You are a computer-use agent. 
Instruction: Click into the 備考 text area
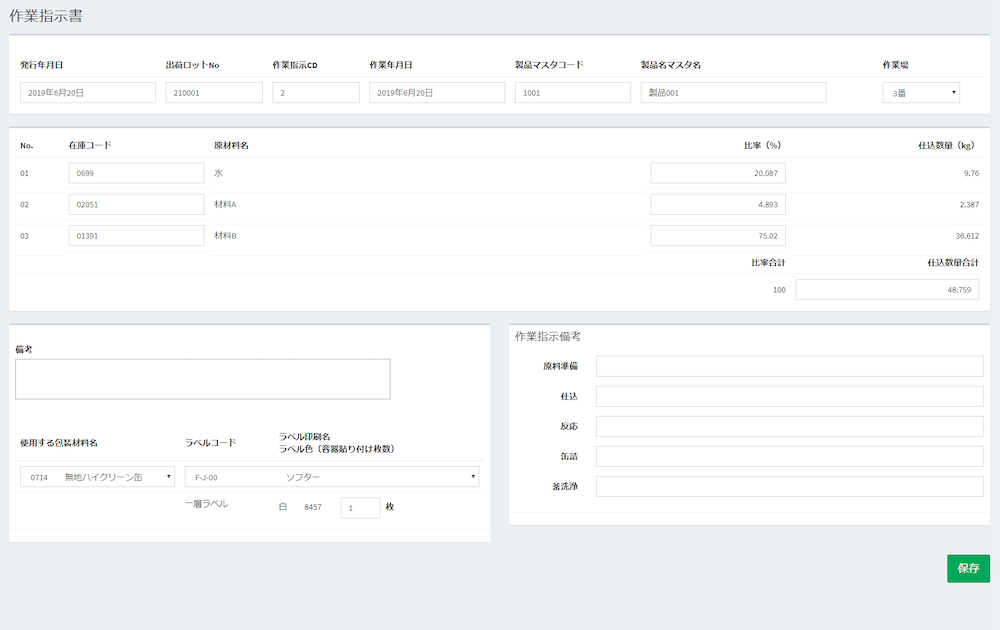(x=202, y=379)
